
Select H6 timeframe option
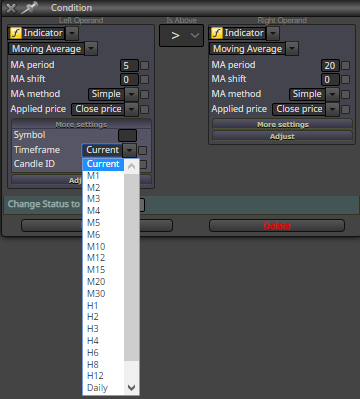[103, 353]
